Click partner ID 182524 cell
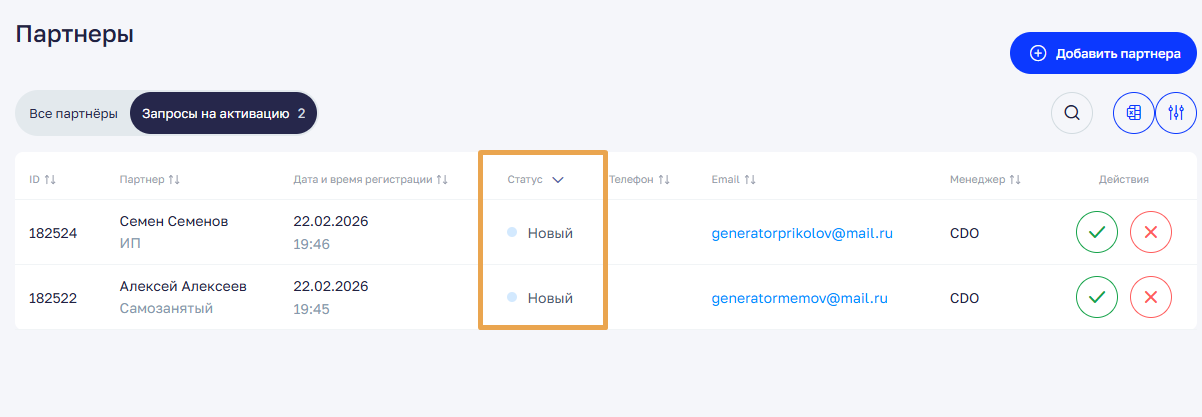Screen dimensions: 1202x417 point(53,233)
